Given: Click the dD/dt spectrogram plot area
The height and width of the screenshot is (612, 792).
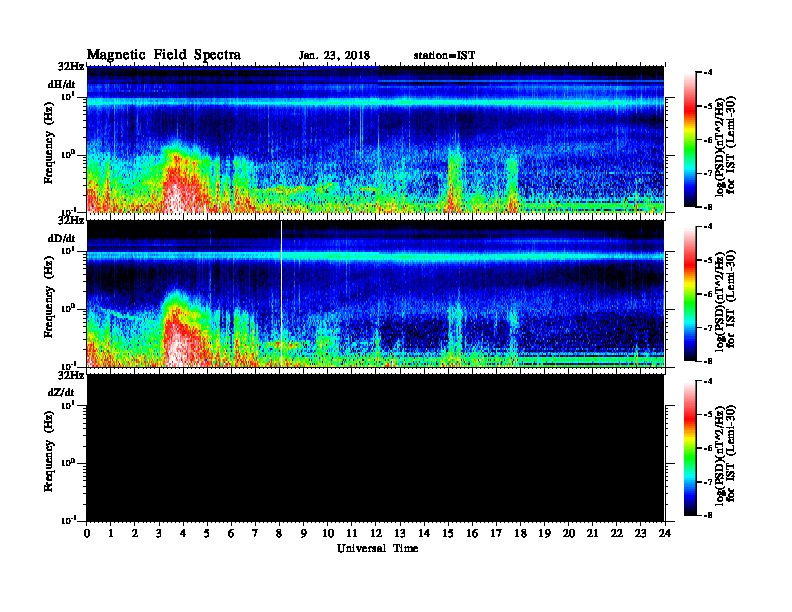Looking at the screenshot, I should point(375,294).
